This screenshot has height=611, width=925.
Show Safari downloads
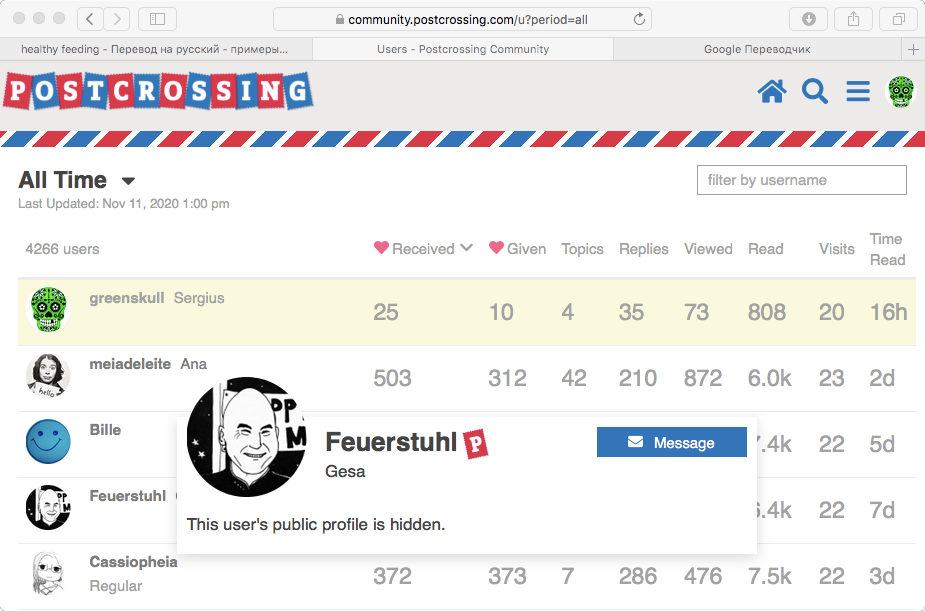[808, 19]
